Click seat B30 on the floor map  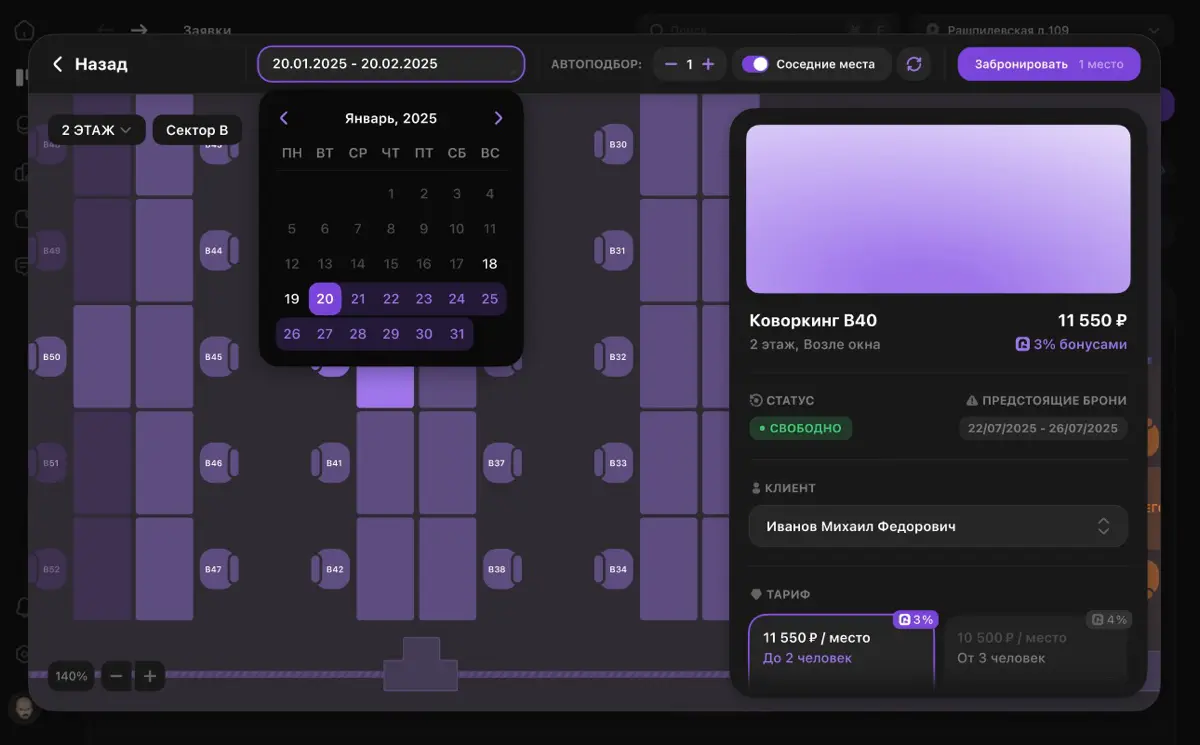pyautogui.click(x=615, y=145)
